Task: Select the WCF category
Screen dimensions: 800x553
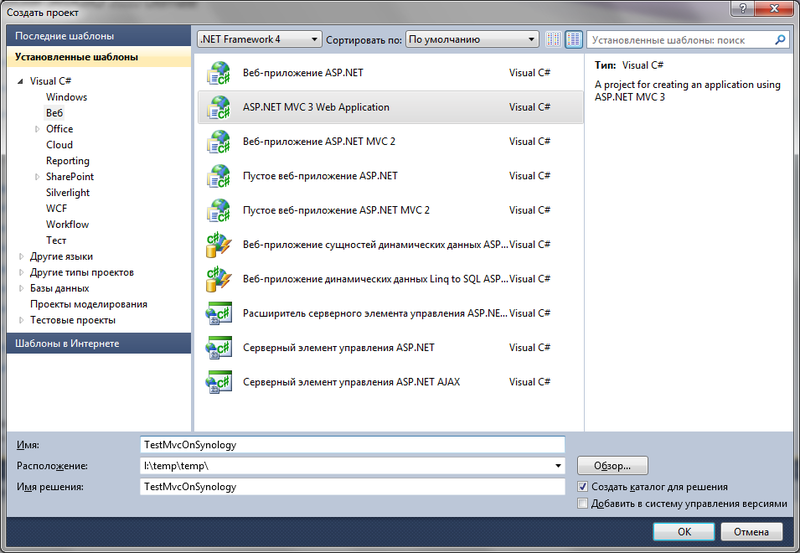Action: [56, 208]
